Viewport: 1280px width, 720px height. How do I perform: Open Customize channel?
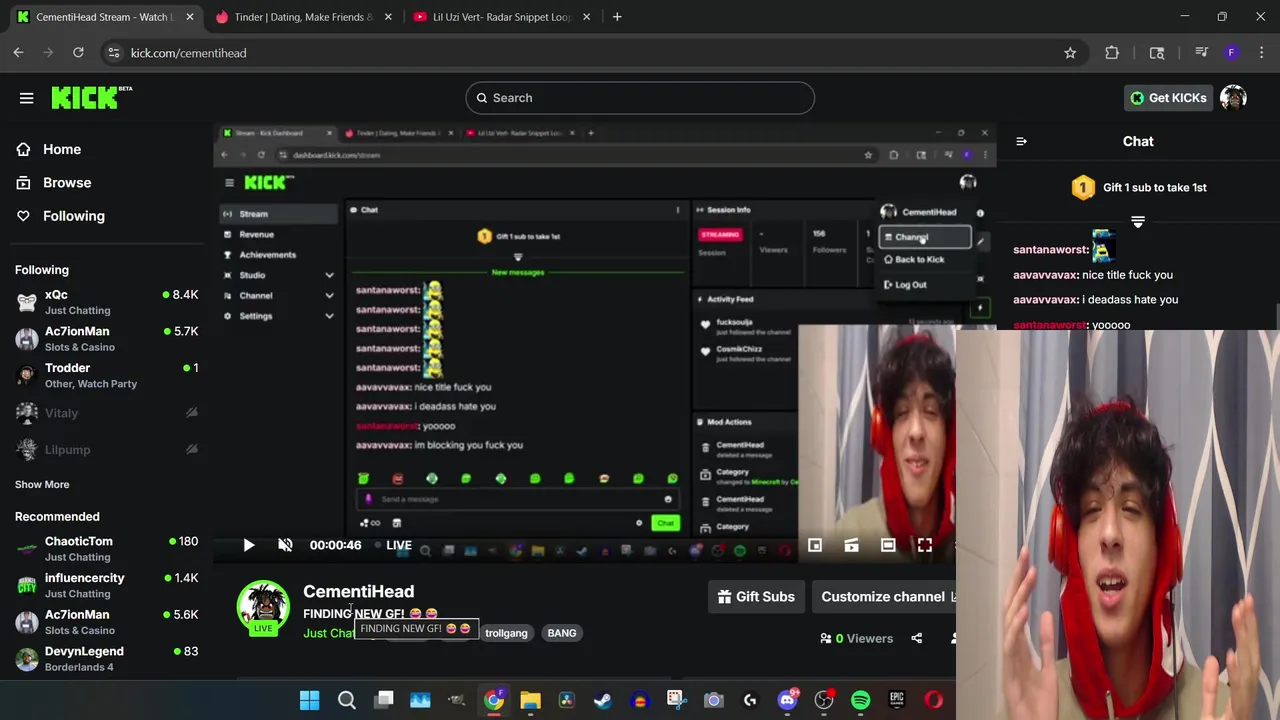[x=883, y=597]
